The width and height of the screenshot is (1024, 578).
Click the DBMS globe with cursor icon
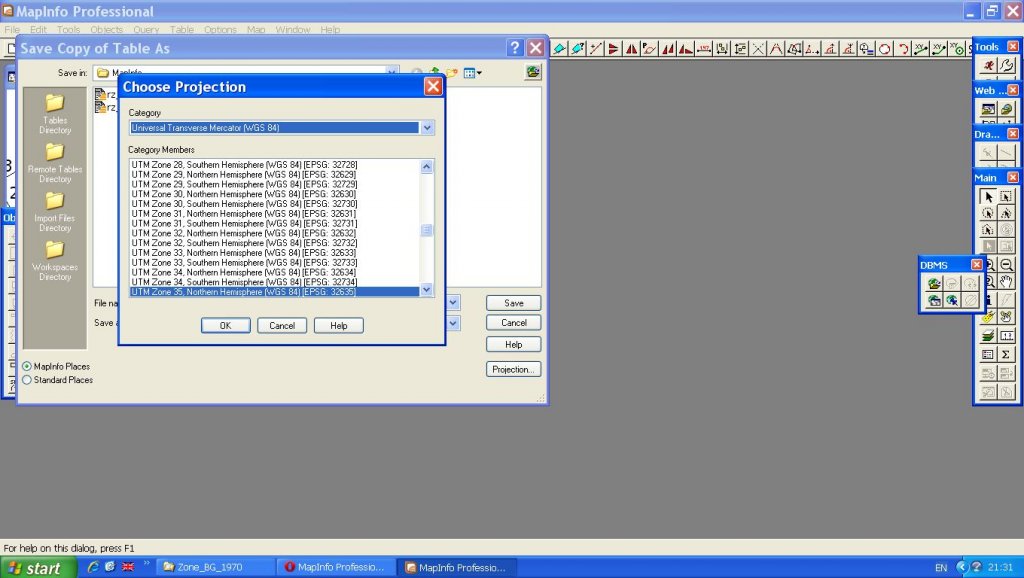(952, 300)
